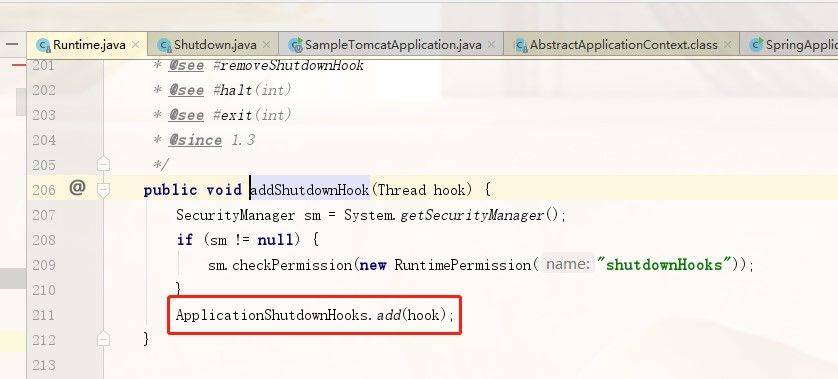Image resolution: width=838 pixels, height=379 pixels.
Task: Click the Runtime.java class file icon
Action: click(x=43, y=45)
